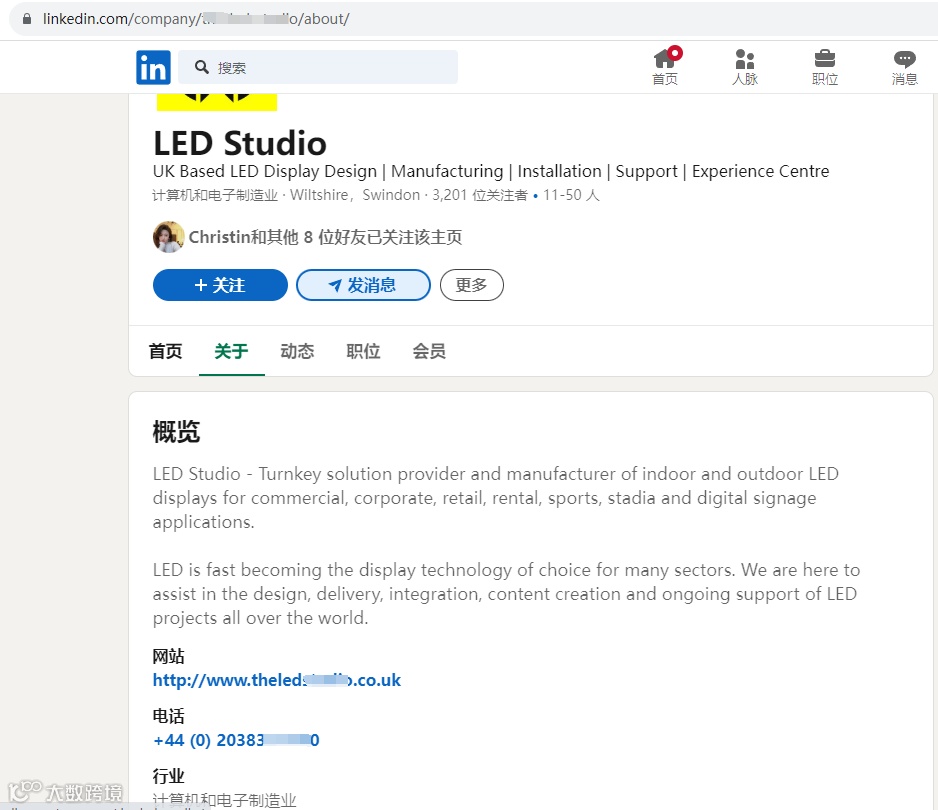The height and width of the screenshot is (810, 938).
Task: Click the padlock icon in address bar
Action: tap(26, 19)
